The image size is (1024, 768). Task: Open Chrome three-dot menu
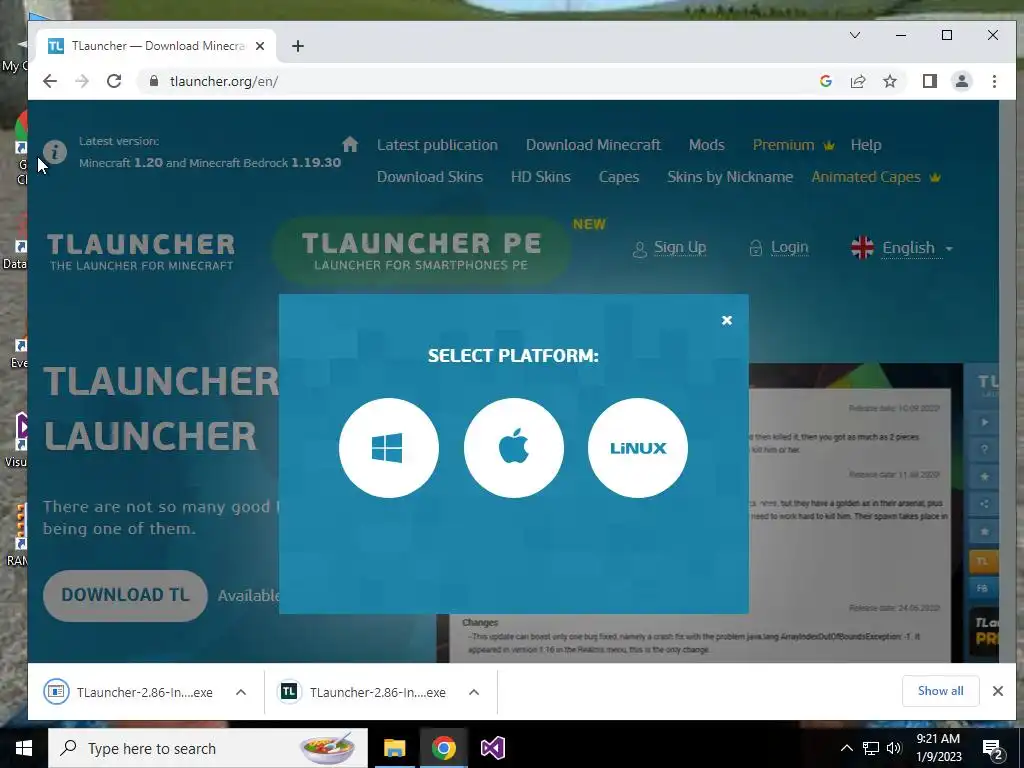coord(994,81)
